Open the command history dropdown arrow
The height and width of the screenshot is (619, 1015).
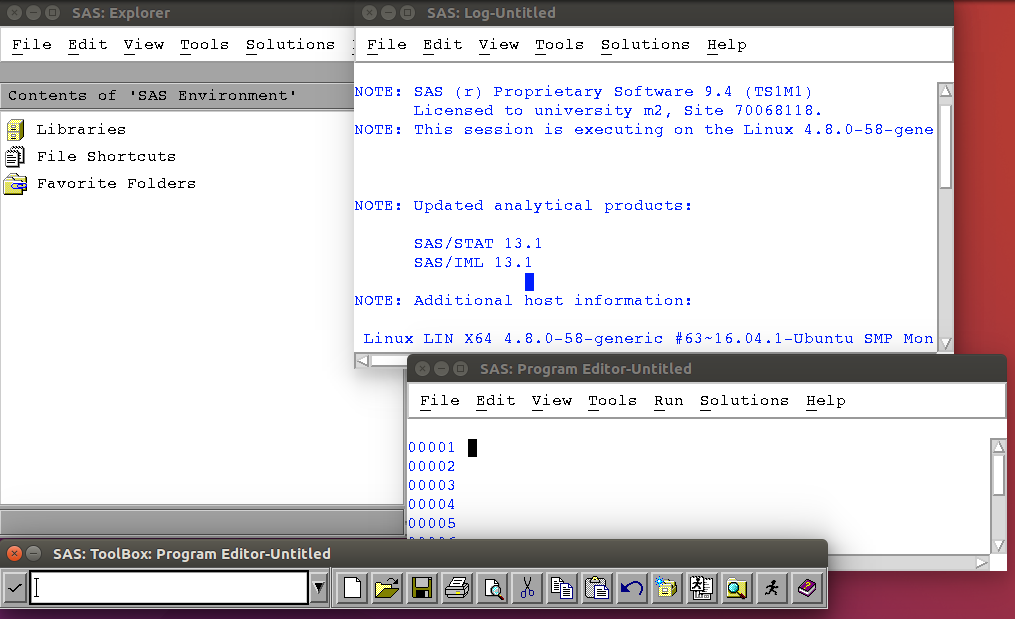318,588
